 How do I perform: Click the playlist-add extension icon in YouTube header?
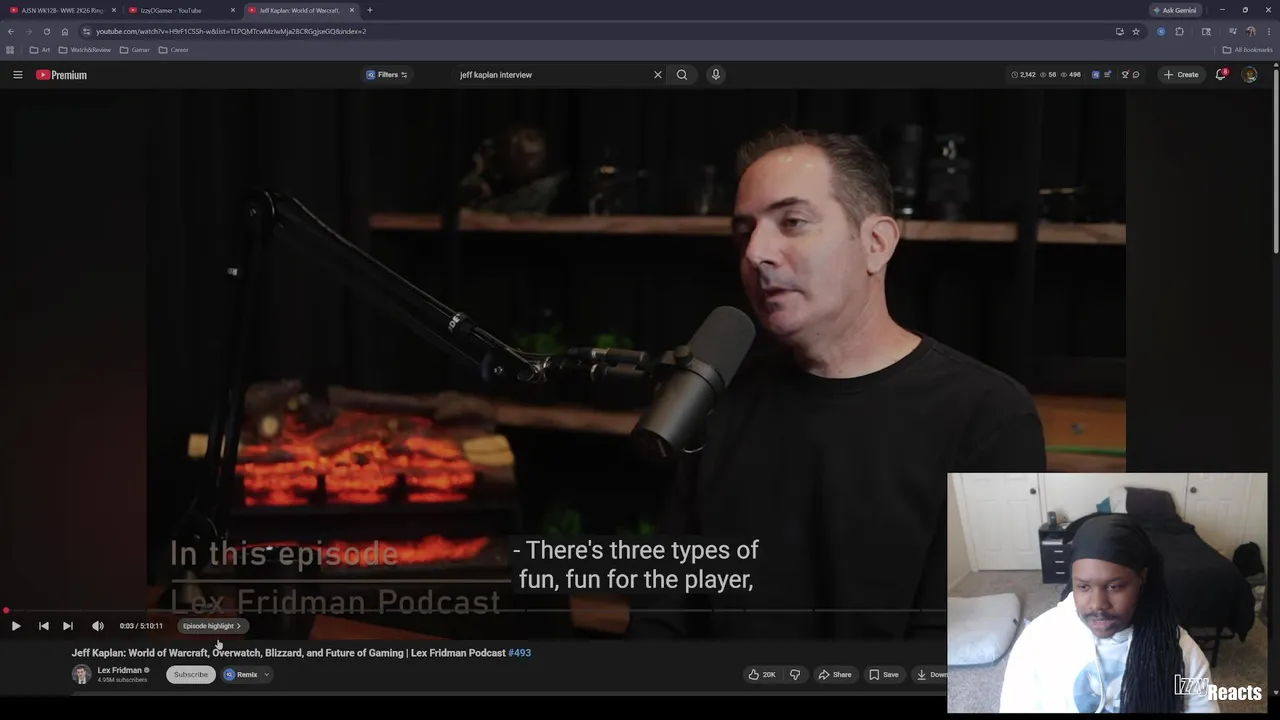point(1109,75)
